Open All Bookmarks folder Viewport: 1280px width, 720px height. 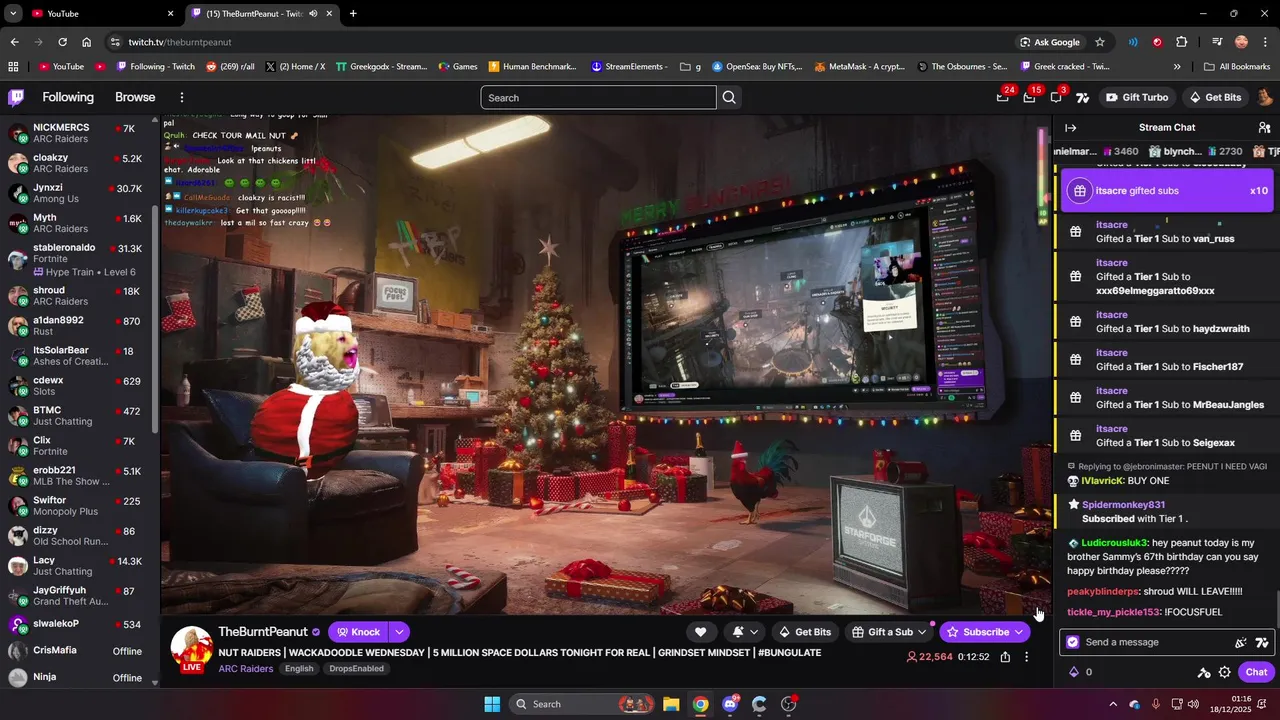point(1237,67)
